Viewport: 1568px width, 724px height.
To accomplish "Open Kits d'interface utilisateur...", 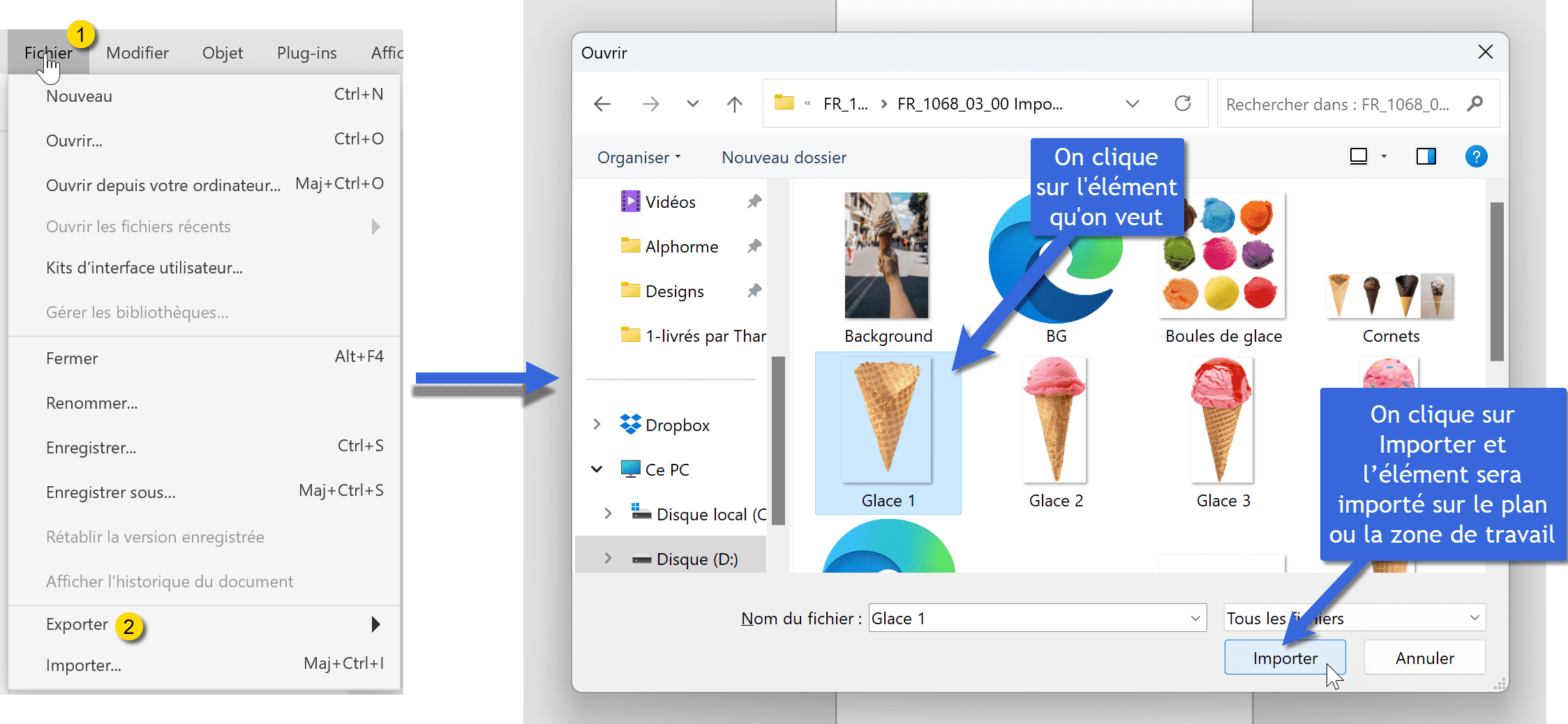I will 204,268.
